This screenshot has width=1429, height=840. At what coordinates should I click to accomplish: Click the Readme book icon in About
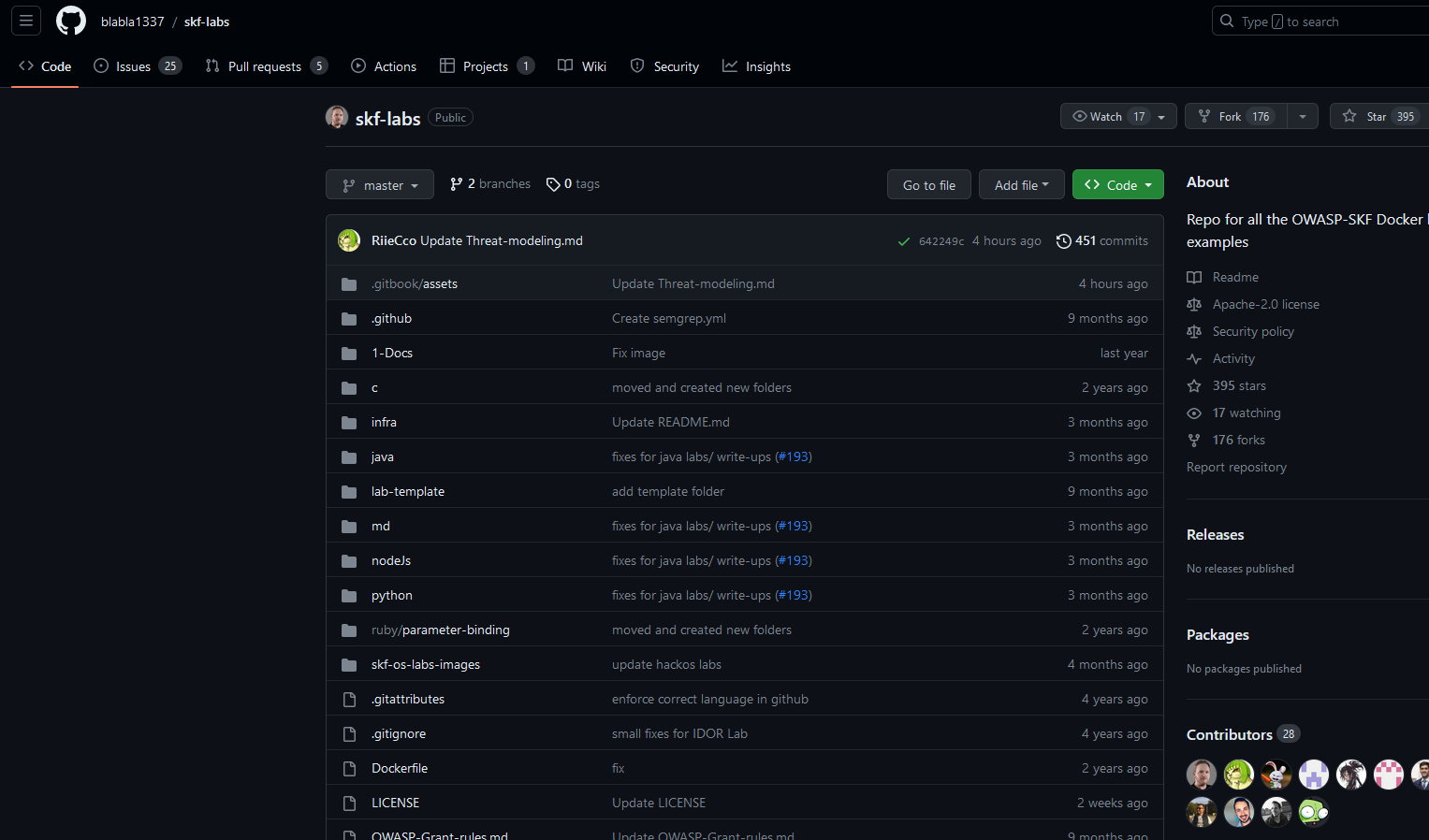[1194, 277]
